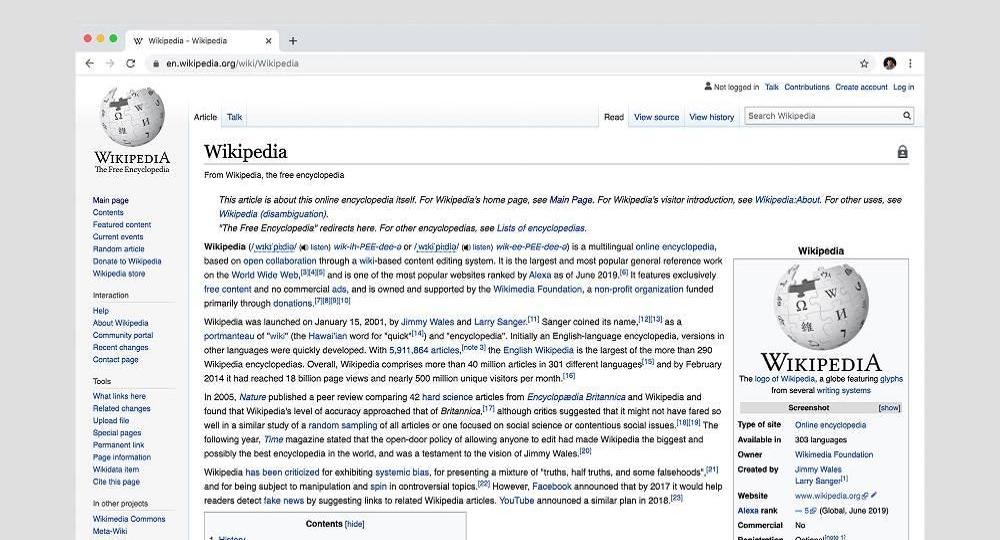Open Wikipedia (disambiguation) hatnote link
This screenshot has width=1000, height=540.
pos(272,214)
